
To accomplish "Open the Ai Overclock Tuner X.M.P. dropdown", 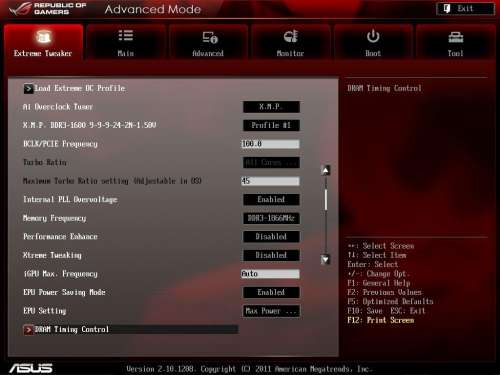I will [271, 107].
